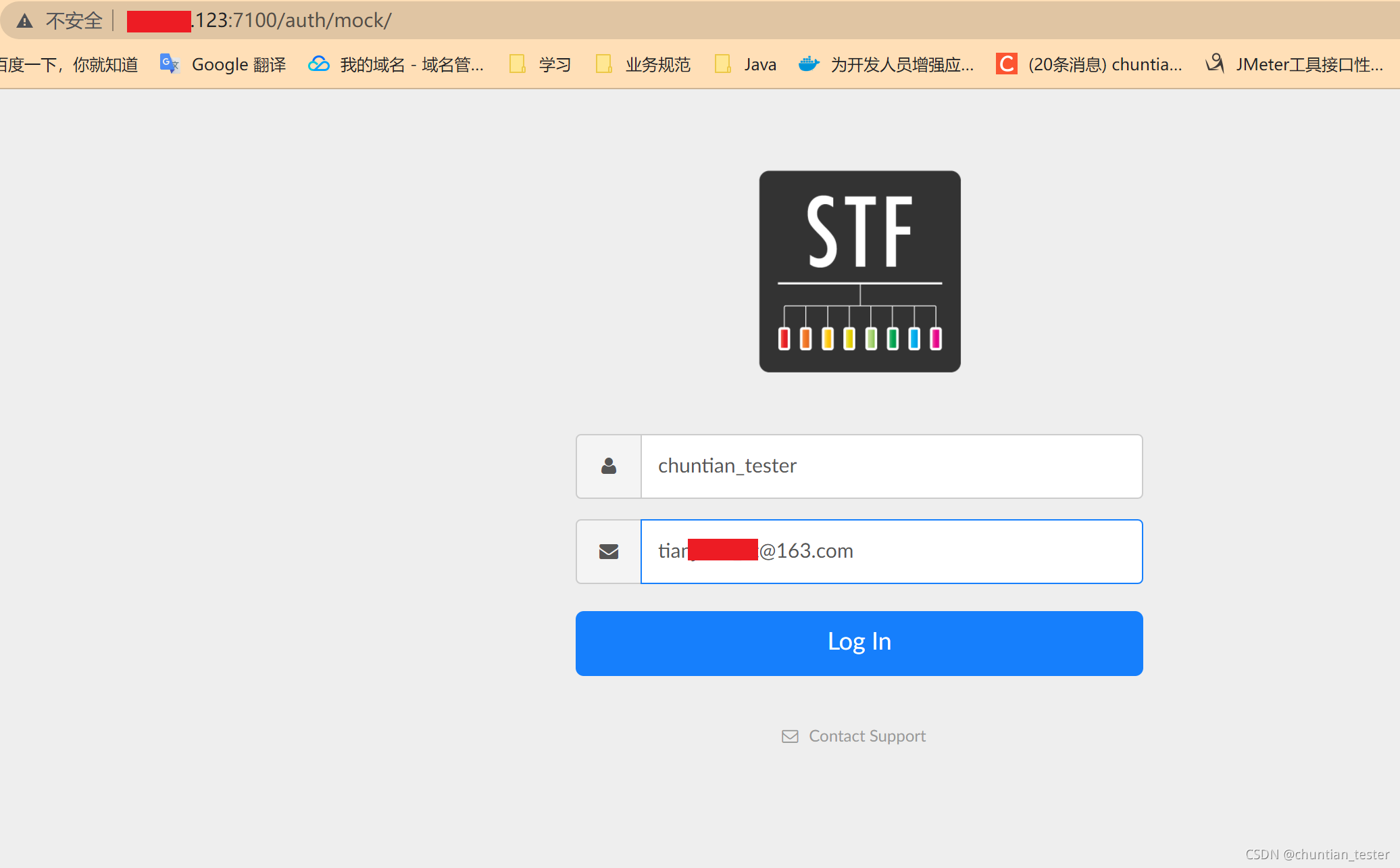Click the not-secure warning triangle icon
Viewport: 1400px width, 868px height.
pos(25,21)
